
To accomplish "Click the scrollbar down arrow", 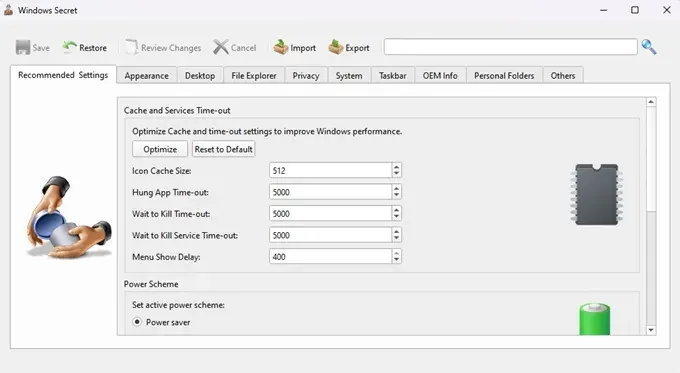I will tap(651, 330).
